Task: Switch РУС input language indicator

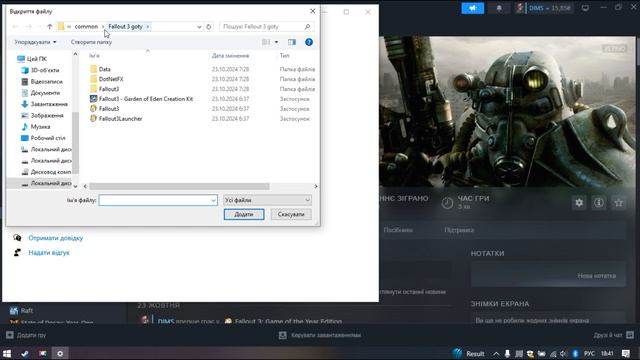Action: pyautogui.click(x=589, y=354)
